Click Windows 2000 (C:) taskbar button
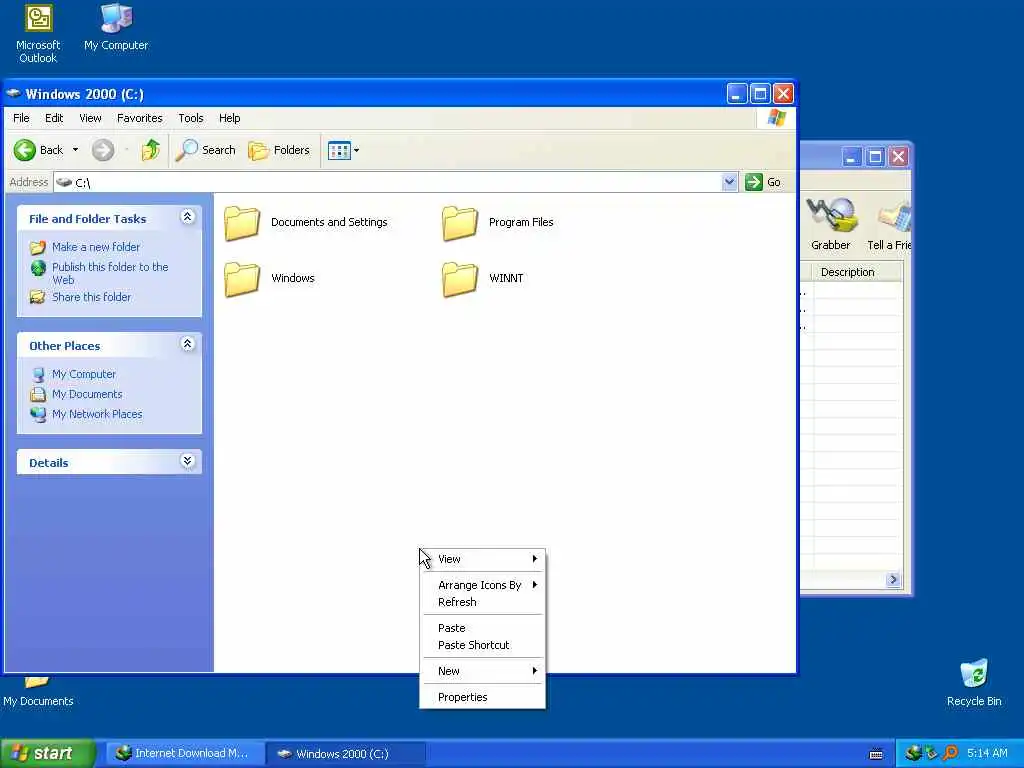 346,754
